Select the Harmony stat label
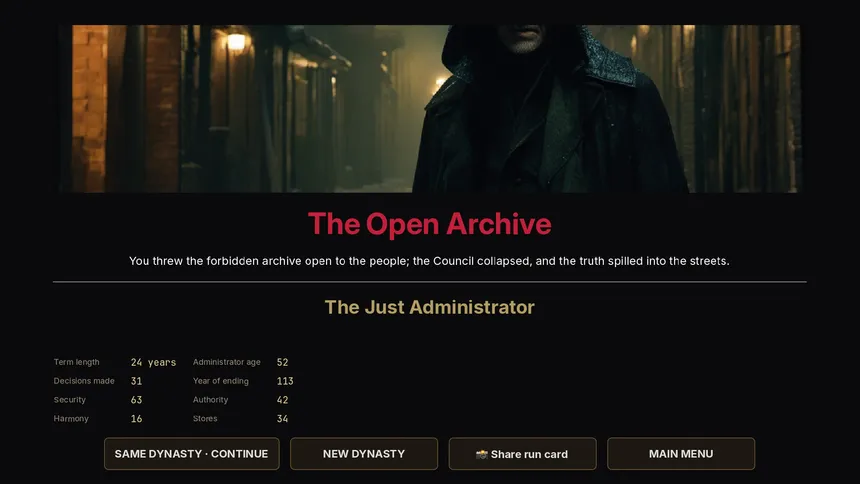 pyautogui.click(x=71, y=419)
